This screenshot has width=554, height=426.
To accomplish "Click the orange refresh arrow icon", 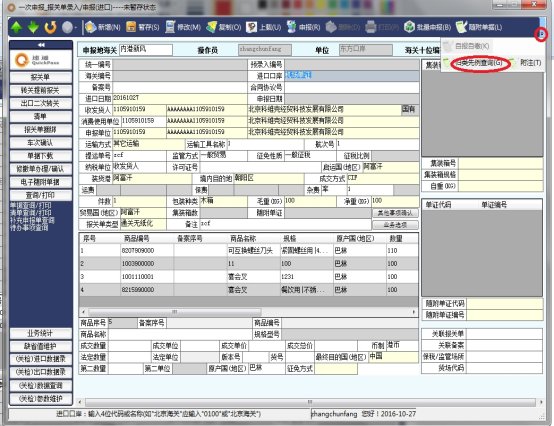I will point(50,27).
